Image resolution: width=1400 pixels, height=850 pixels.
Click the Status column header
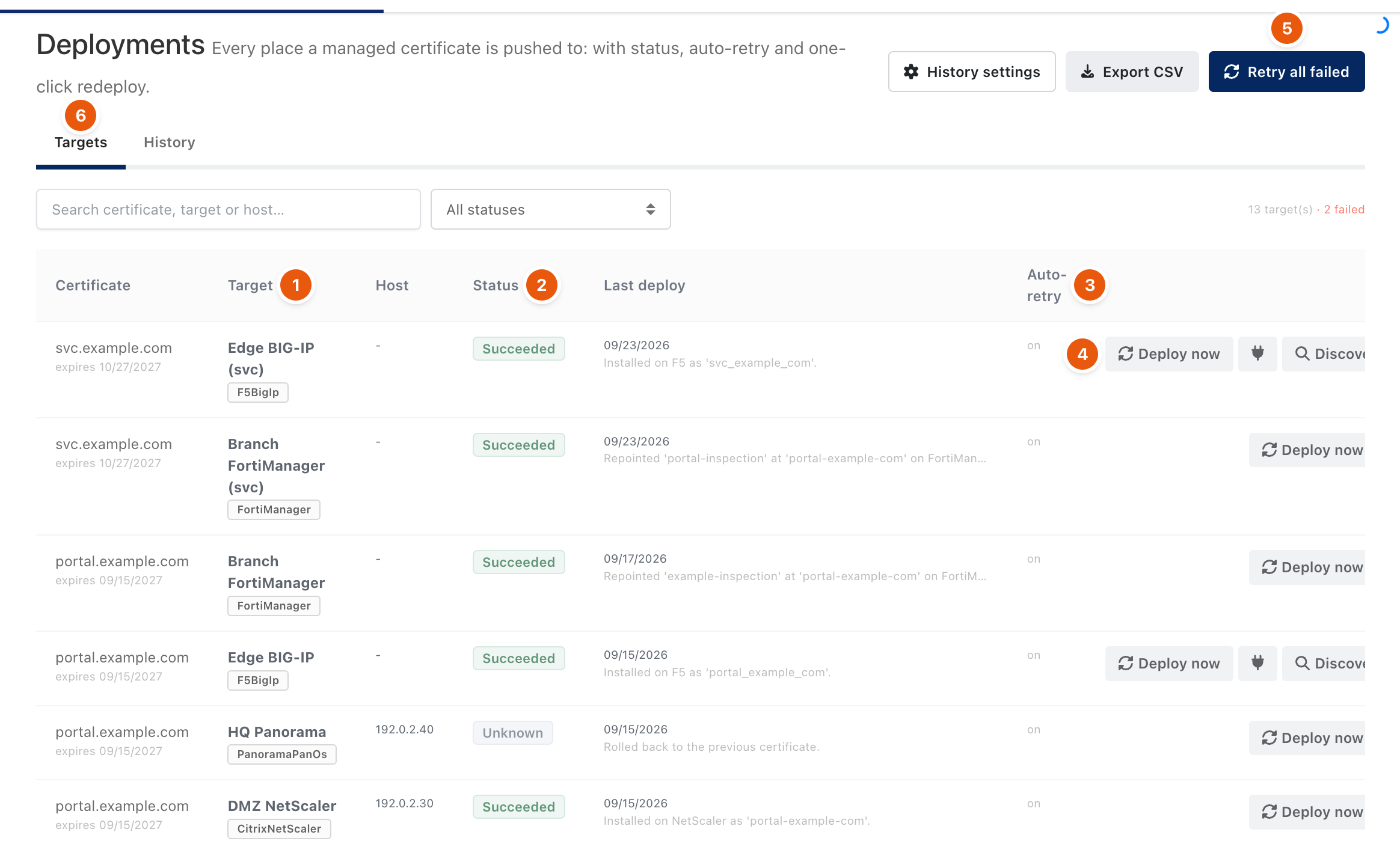pyautogui.click(x=496, y=285)
